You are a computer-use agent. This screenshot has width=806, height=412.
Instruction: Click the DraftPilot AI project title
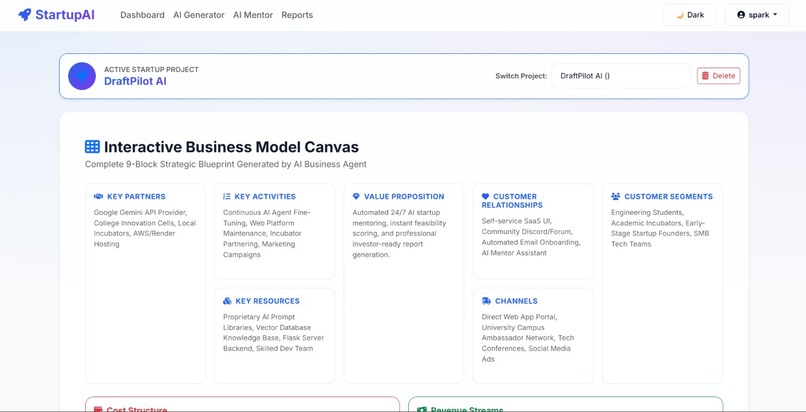point(135,81)
